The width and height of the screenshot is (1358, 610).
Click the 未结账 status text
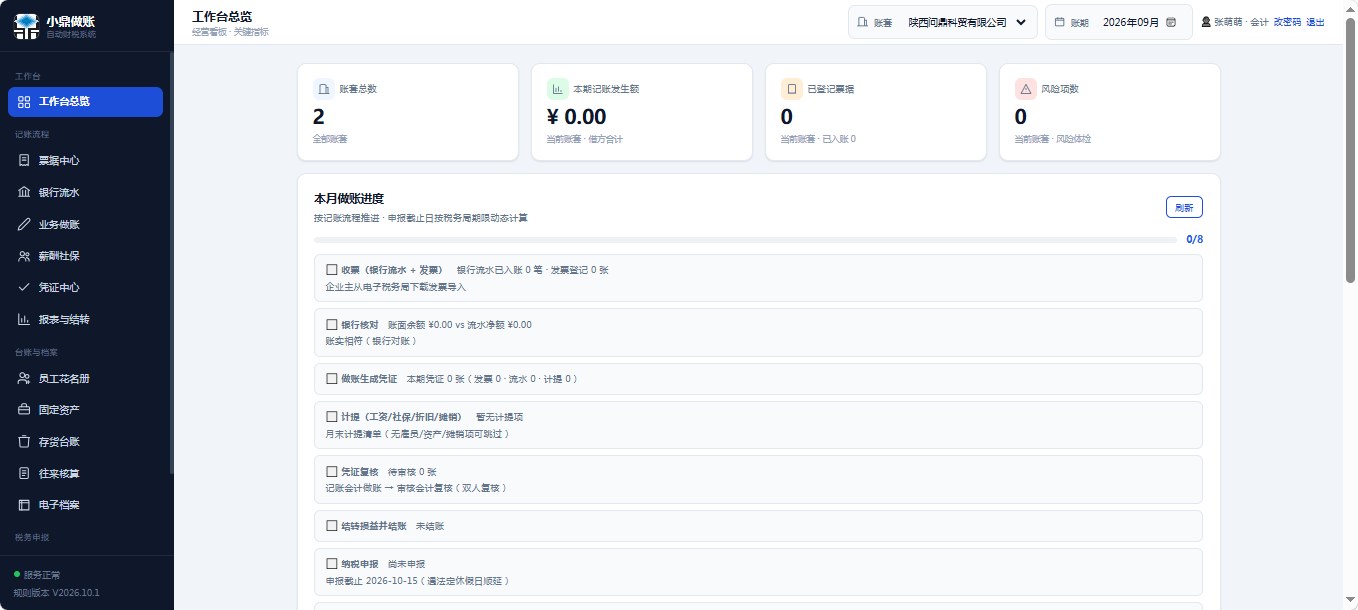coord(430,526)
